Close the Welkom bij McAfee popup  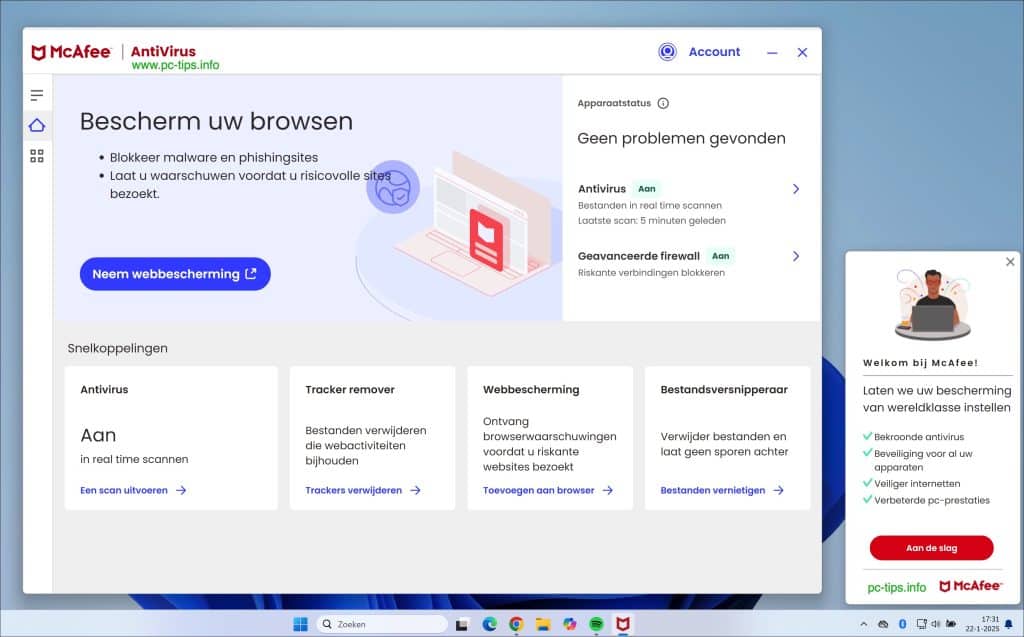pos(1010,261)
